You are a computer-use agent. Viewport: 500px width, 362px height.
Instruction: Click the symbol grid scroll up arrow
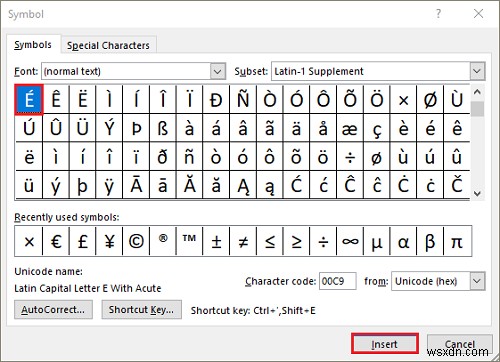click(477, 92)
